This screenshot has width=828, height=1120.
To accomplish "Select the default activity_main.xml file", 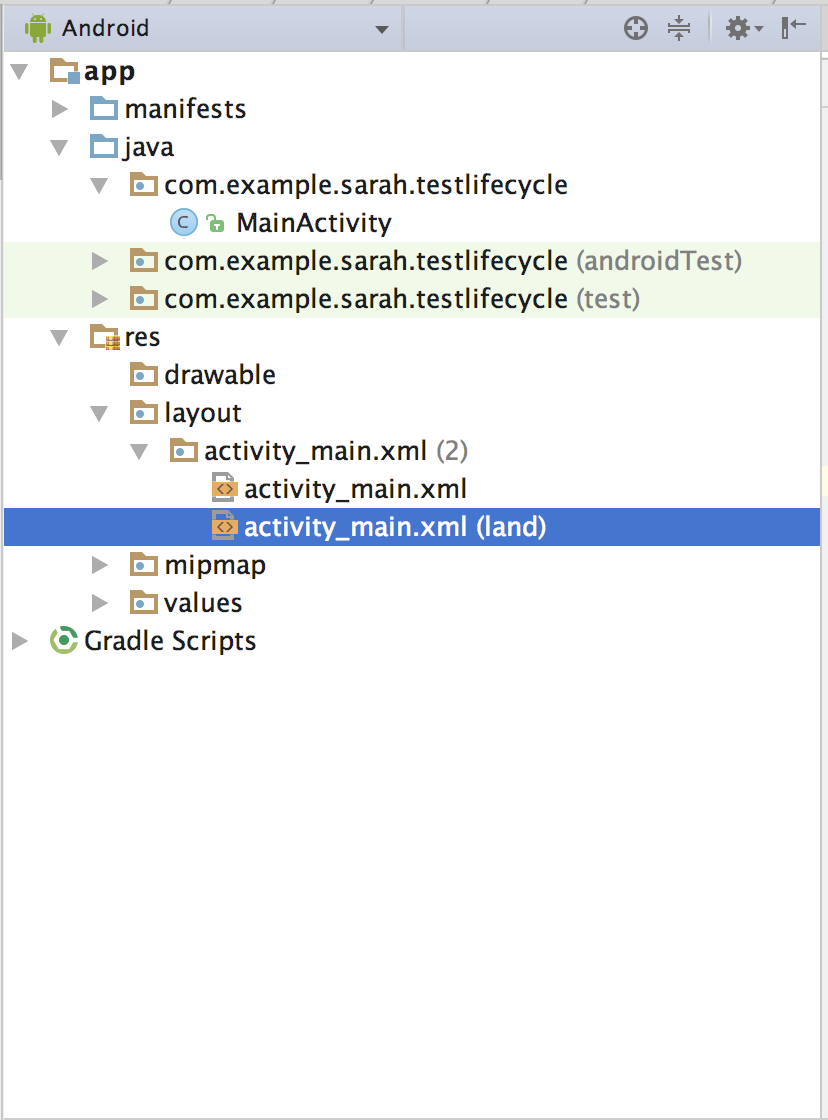I will point(355,489).
